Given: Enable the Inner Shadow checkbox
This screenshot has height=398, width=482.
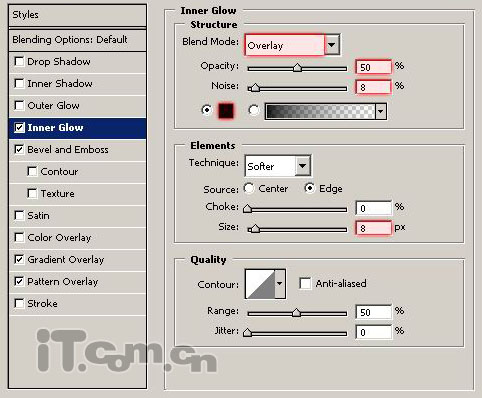Looking at the screenshot, I should [x=19, y=83].
